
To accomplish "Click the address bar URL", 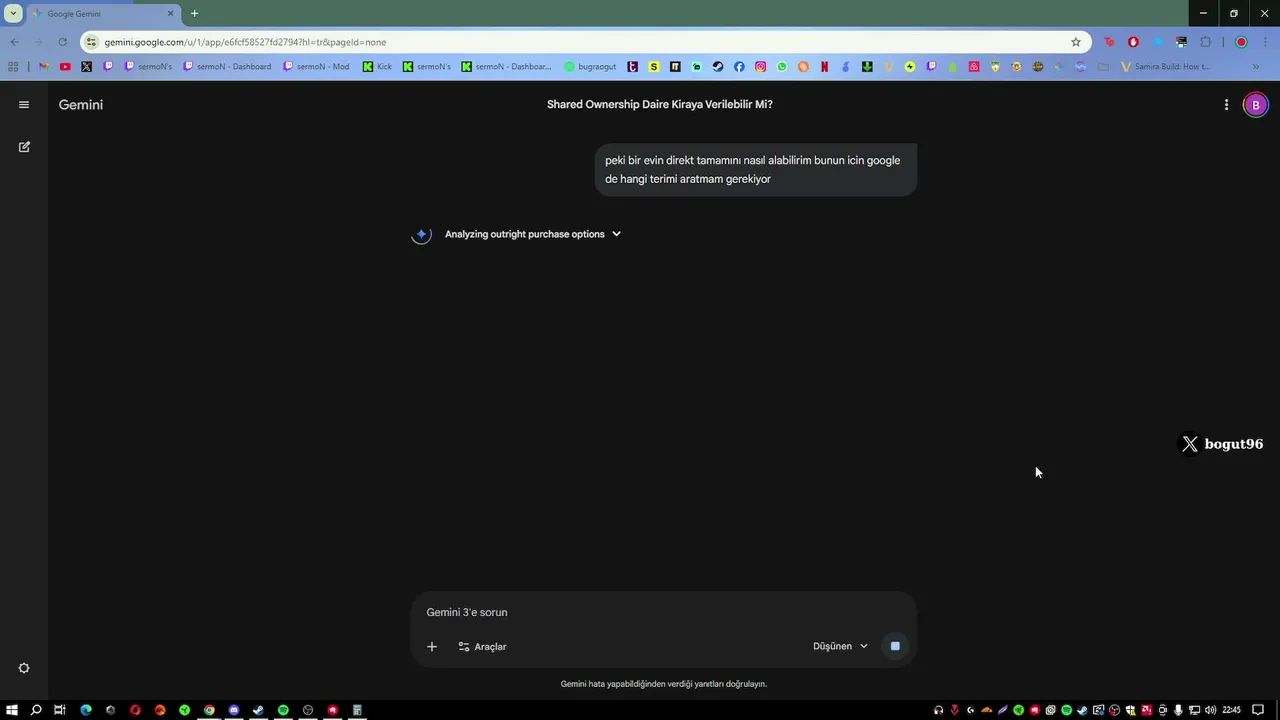I will coord(245,42).
